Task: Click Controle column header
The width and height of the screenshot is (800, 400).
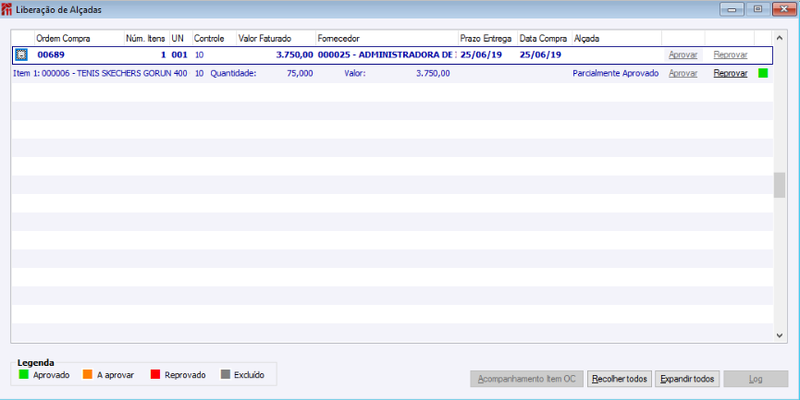Action: point(214,39)
